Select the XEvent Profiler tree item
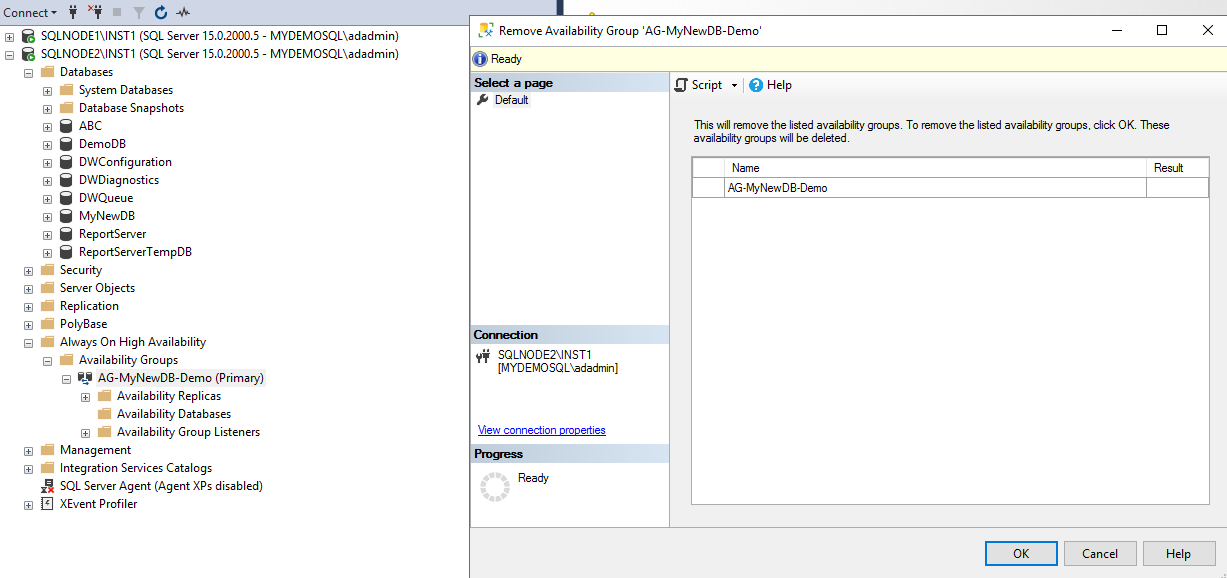This screenshot has width=1227, height=578. pos(98,504)
